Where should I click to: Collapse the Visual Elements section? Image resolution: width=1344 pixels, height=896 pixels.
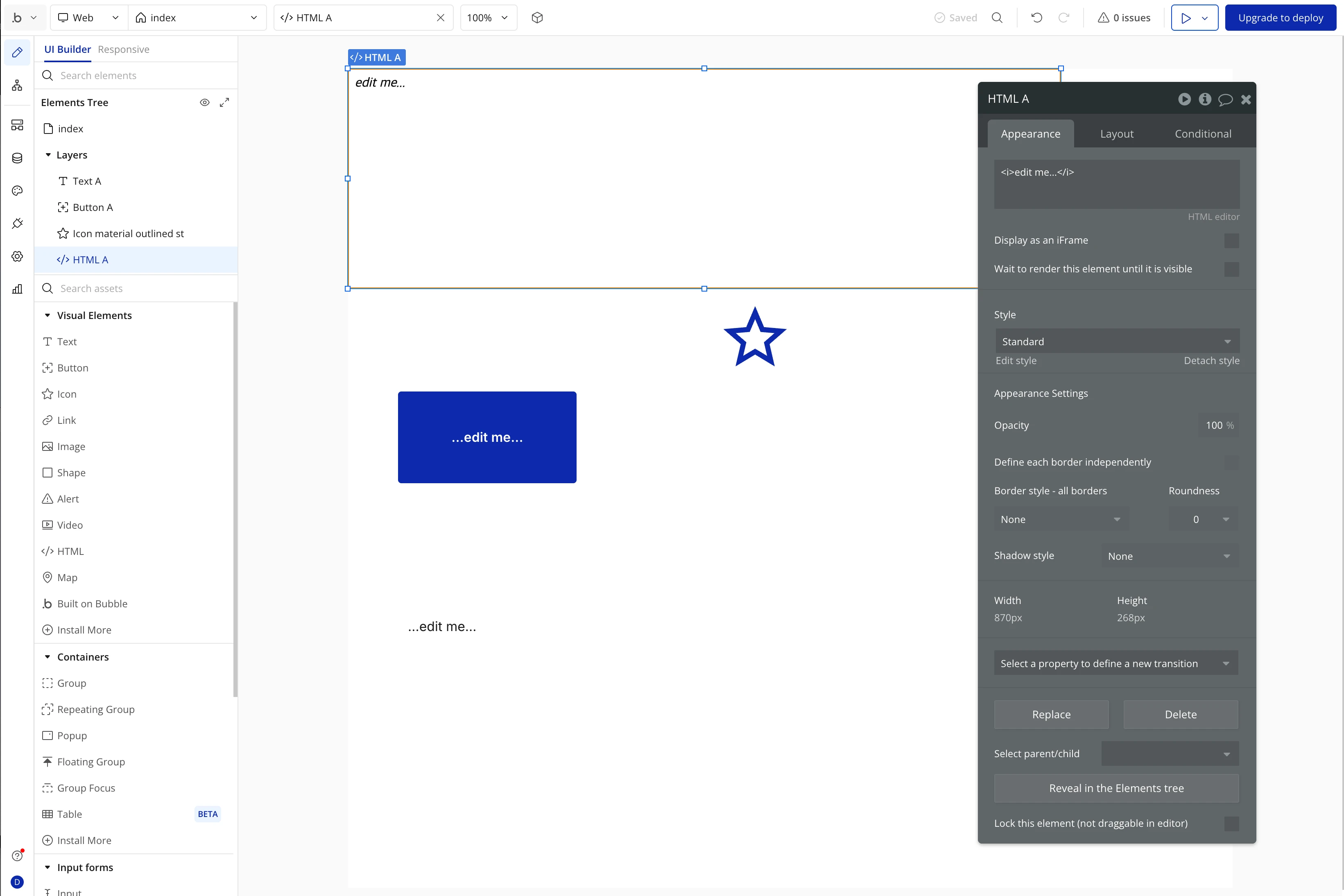(48, 315)
